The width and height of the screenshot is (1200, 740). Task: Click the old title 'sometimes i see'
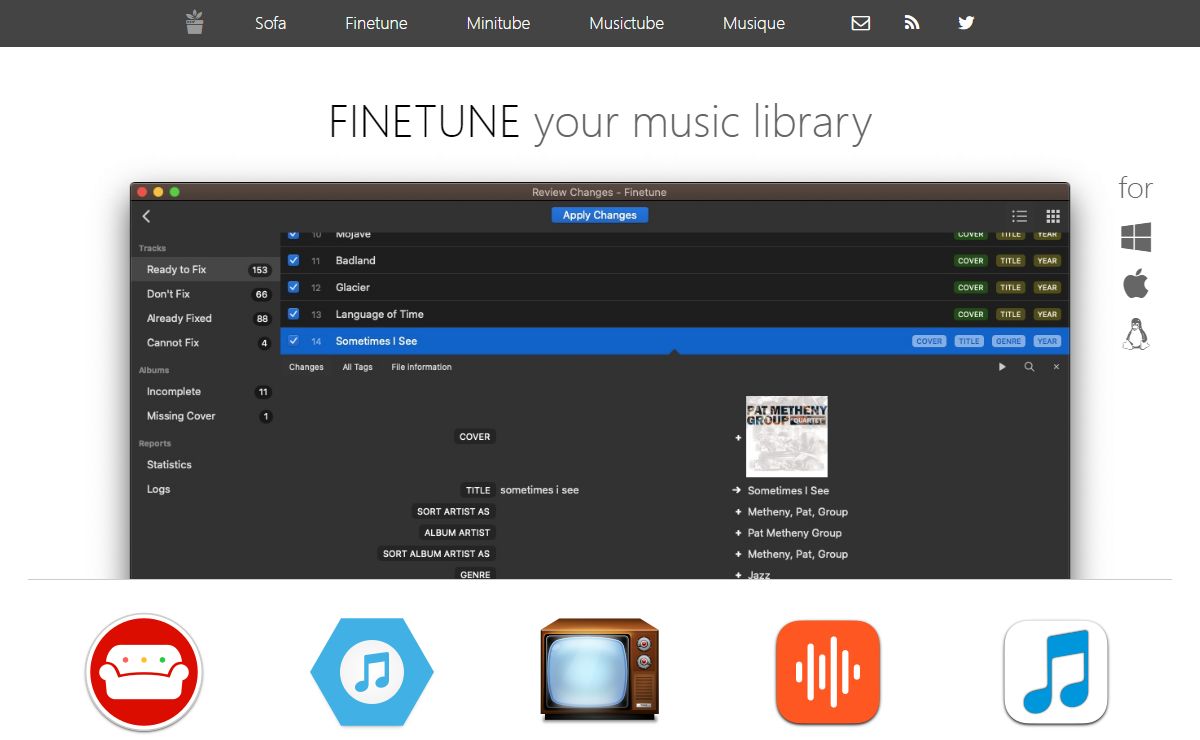(x=539, y=490)
